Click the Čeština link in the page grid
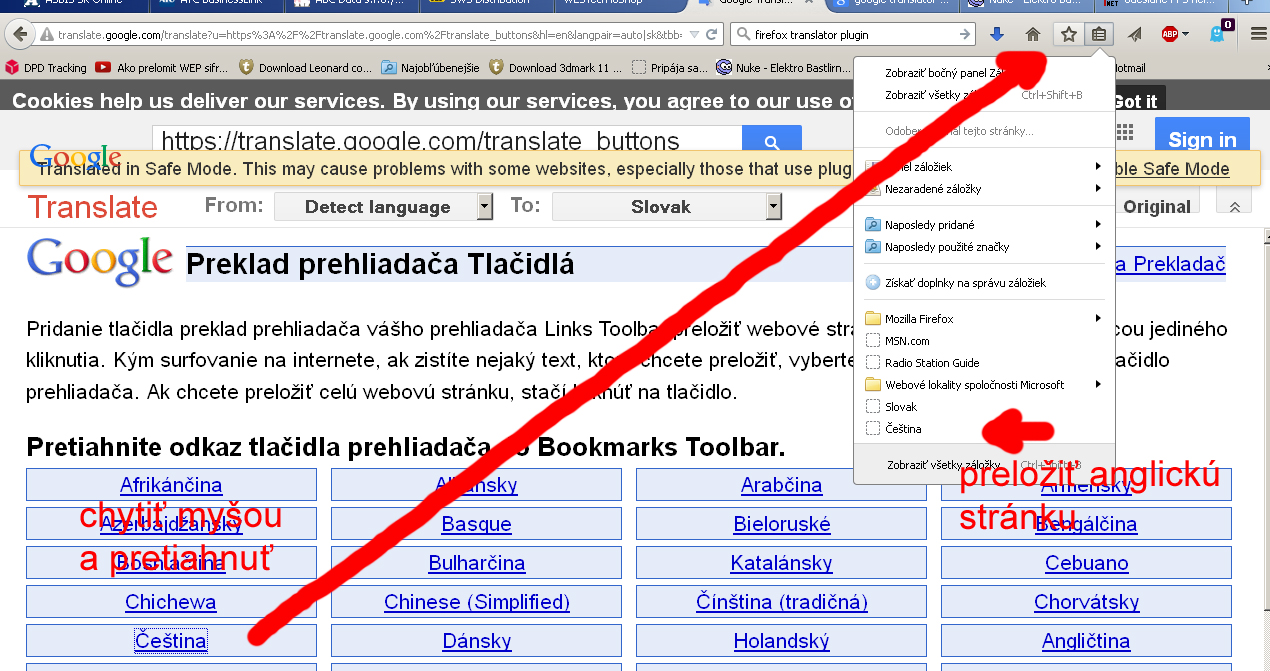Screen dimensions: 1270x671 coord(171,641)
